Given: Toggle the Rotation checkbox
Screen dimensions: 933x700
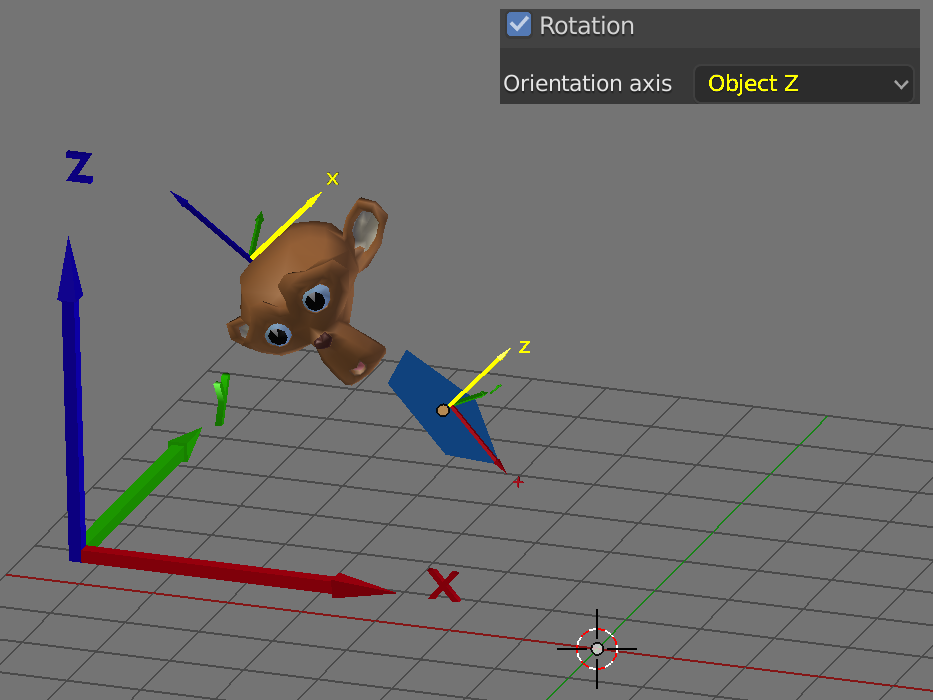Looking at the screenshot, I should (519, 25).
